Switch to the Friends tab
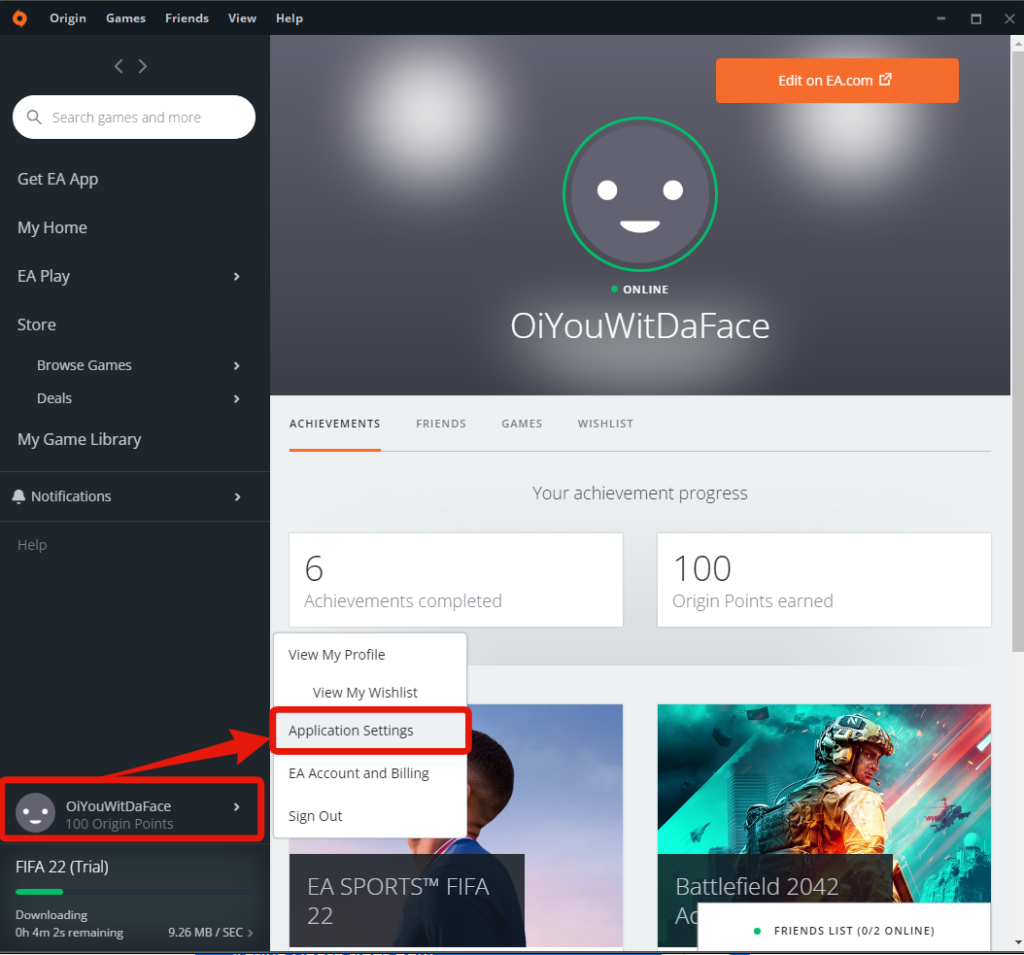Viewport: 1024px width, 955px height. pyautogui.click(x=441, y=424)
